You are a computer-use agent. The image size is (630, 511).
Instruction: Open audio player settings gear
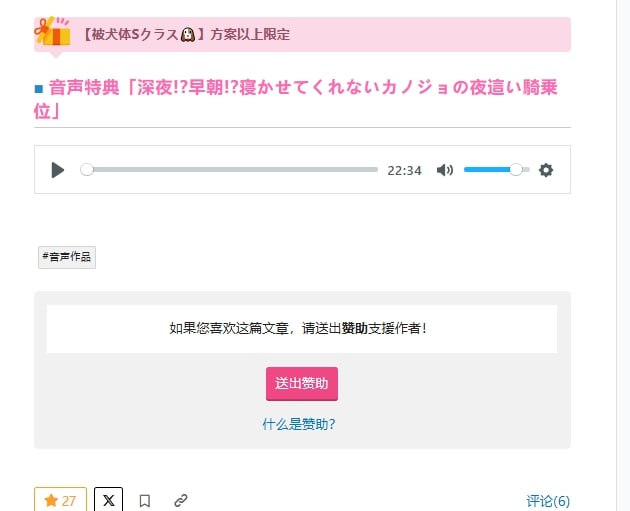point(546,170)
